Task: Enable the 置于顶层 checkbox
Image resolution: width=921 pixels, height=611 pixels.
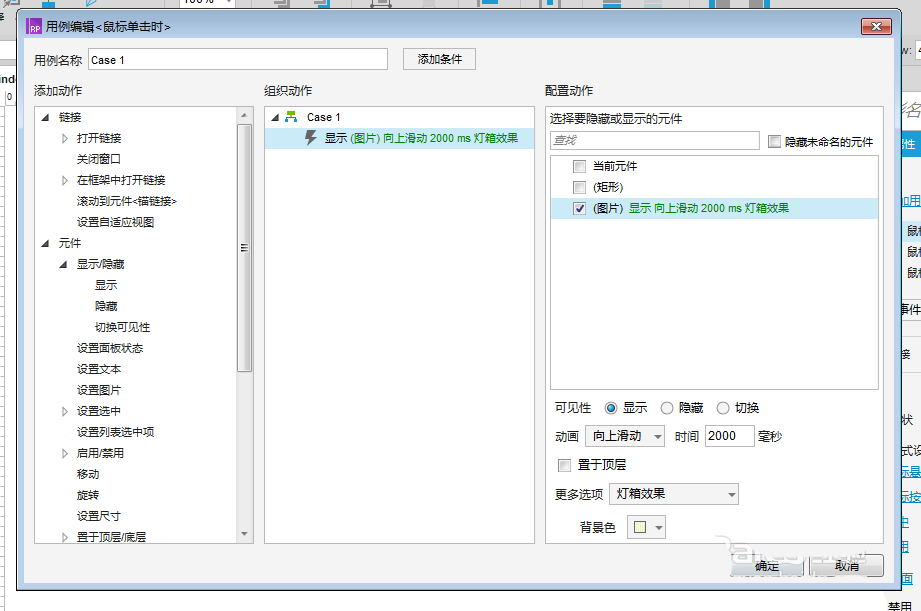Action: coord(564,465)
